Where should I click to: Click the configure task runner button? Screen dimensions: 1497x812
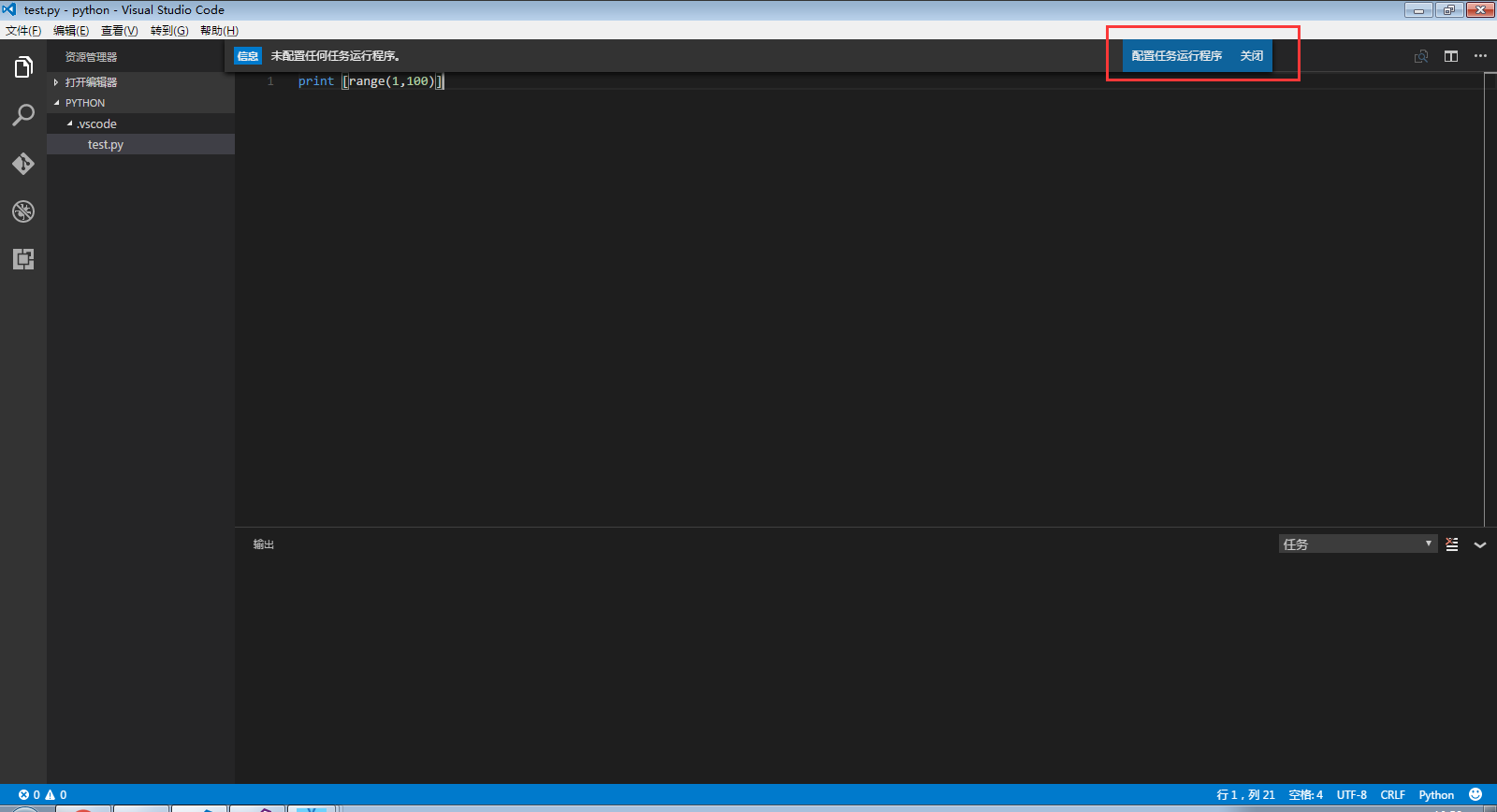pos(1177,56)
